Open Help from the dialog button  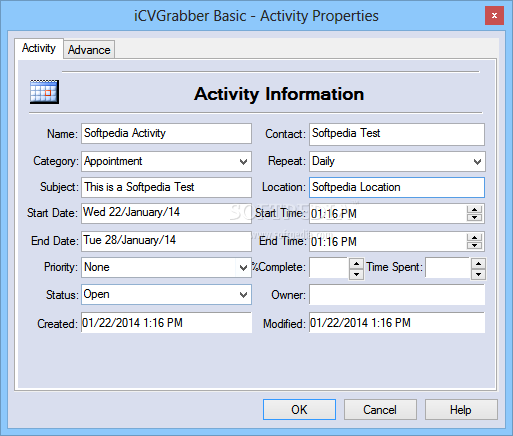[461, 409]
